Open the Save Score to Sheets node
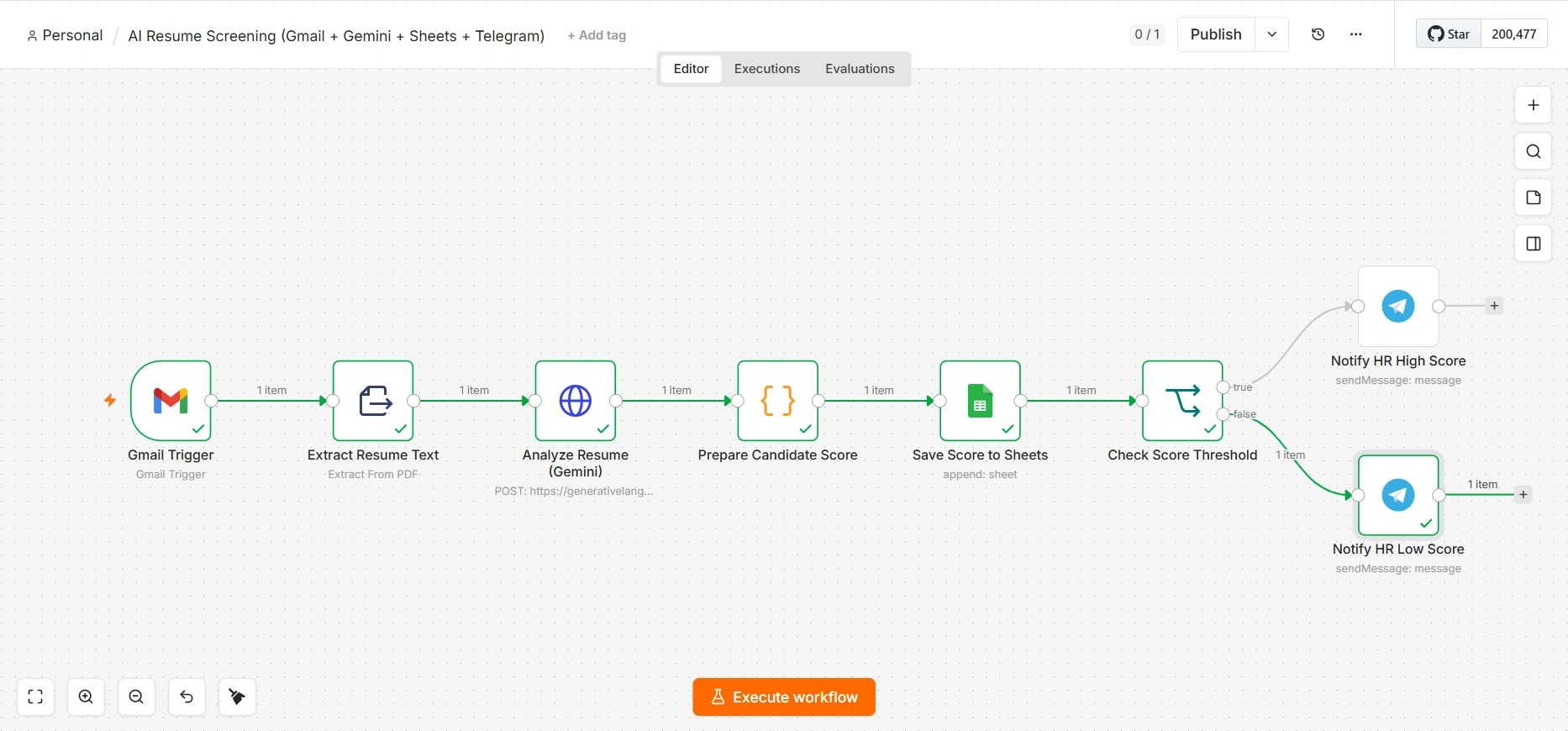Screen dimensions: 1568x731 tap(981, 401)
